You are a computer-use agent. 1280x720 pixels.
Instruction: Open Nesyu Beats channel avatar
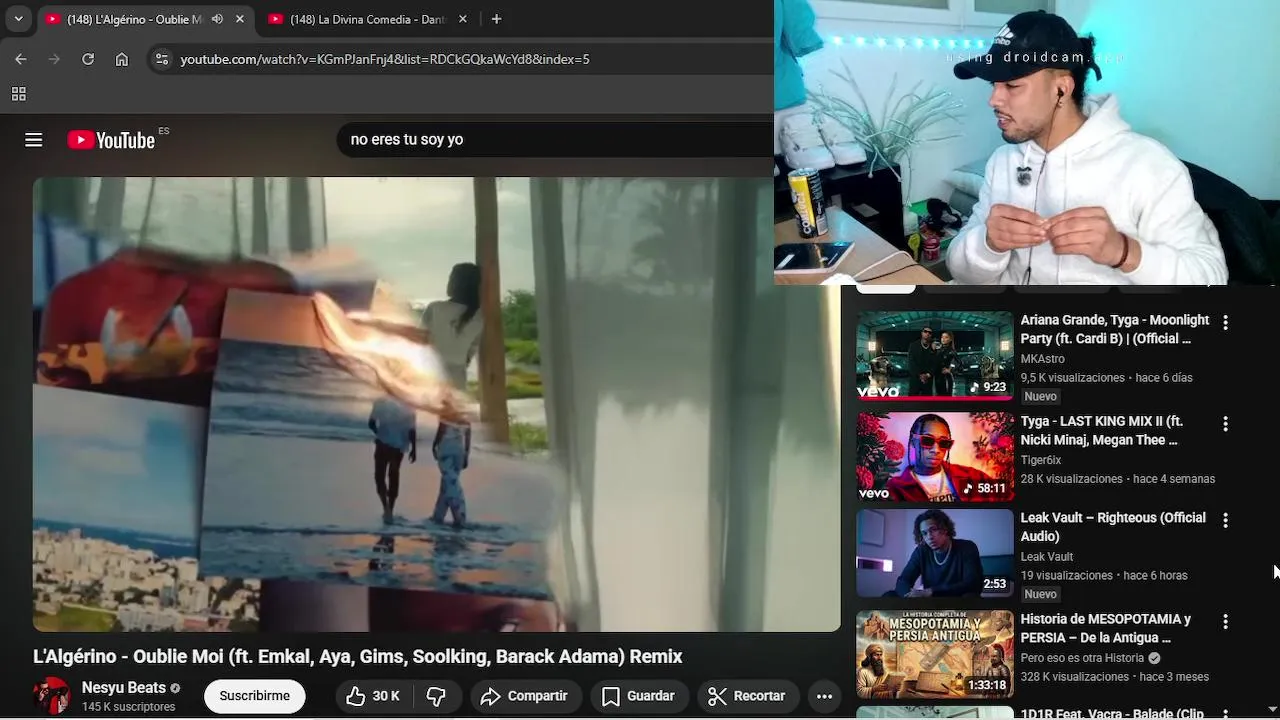(52, 696)
